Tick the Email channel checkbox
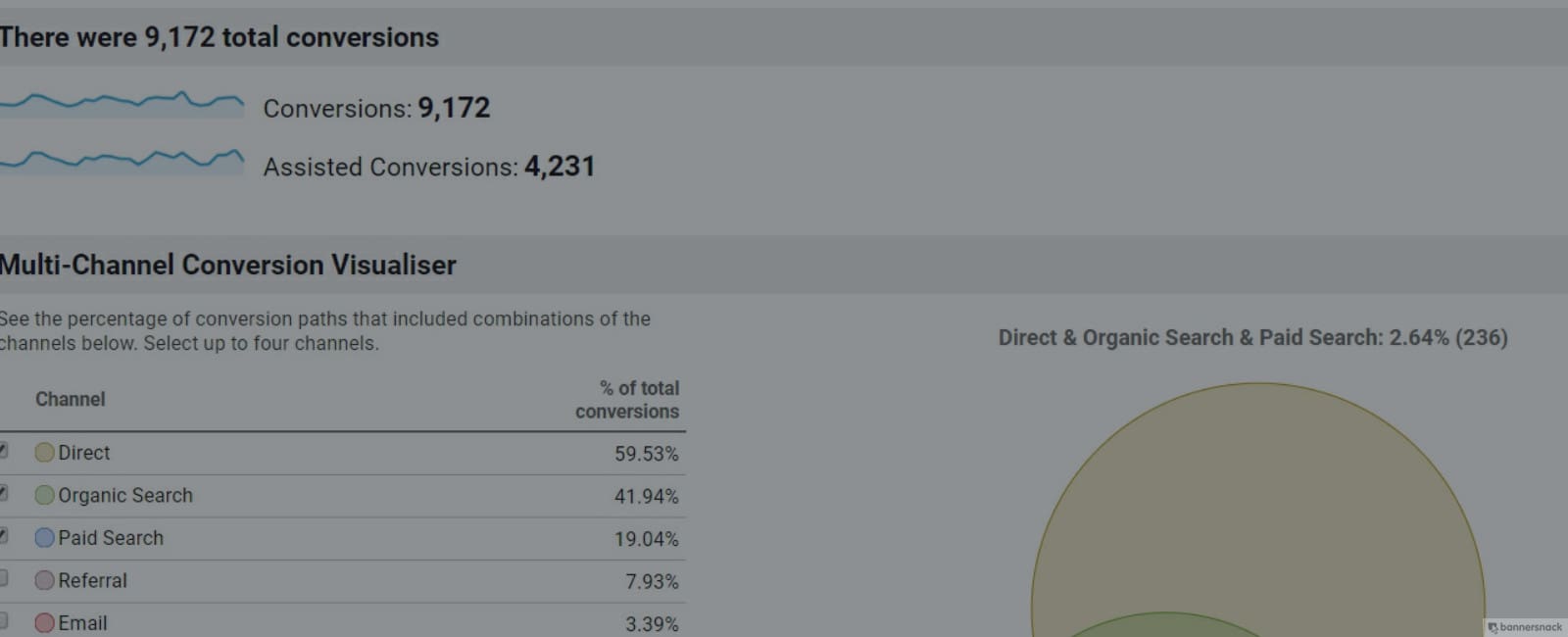 3,620
